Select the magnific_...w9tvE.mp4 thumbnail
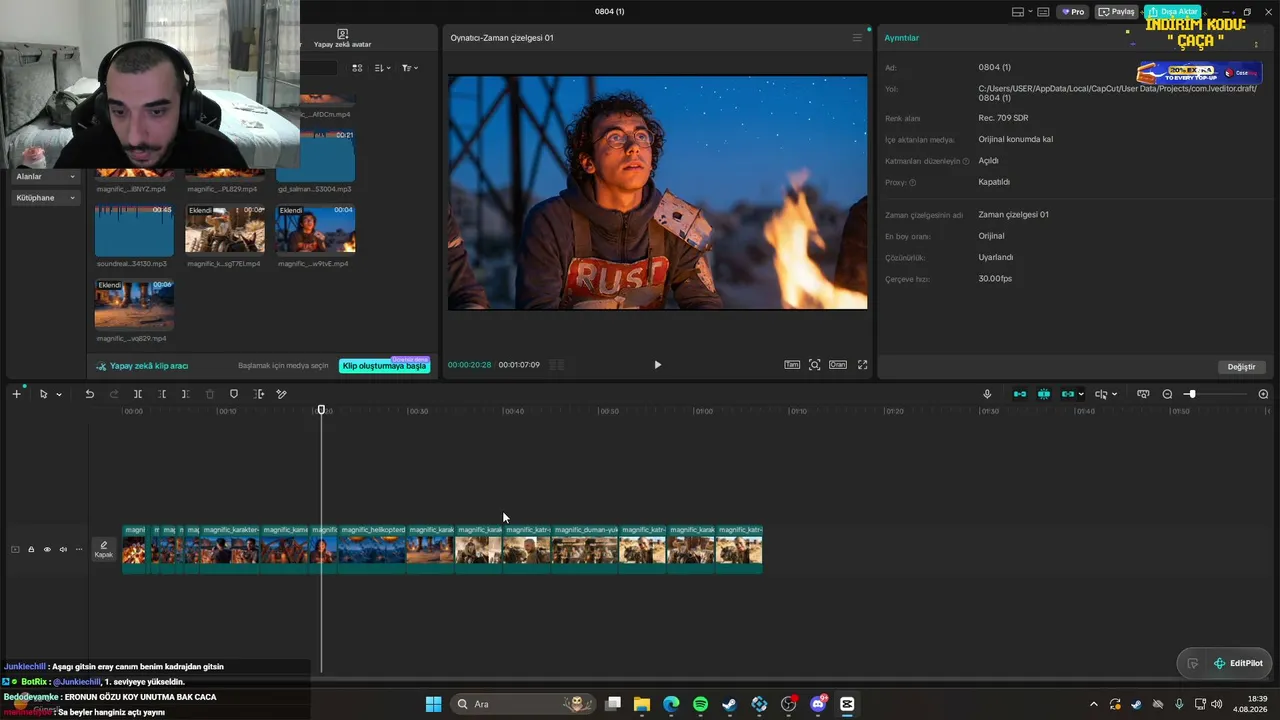This screenshot has height=720, width=1280. click(315, 231)
